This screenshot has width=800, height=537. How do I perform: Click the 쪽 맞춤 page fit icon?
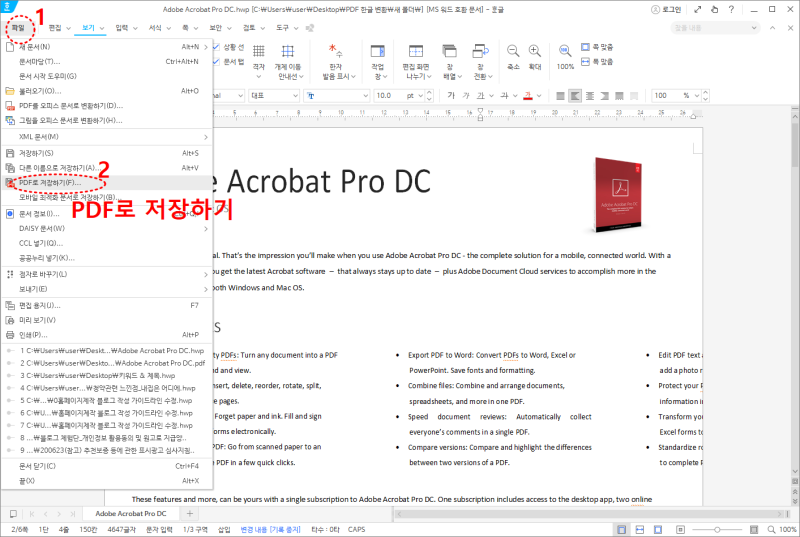pyautogui.click(x=585, y=47)
